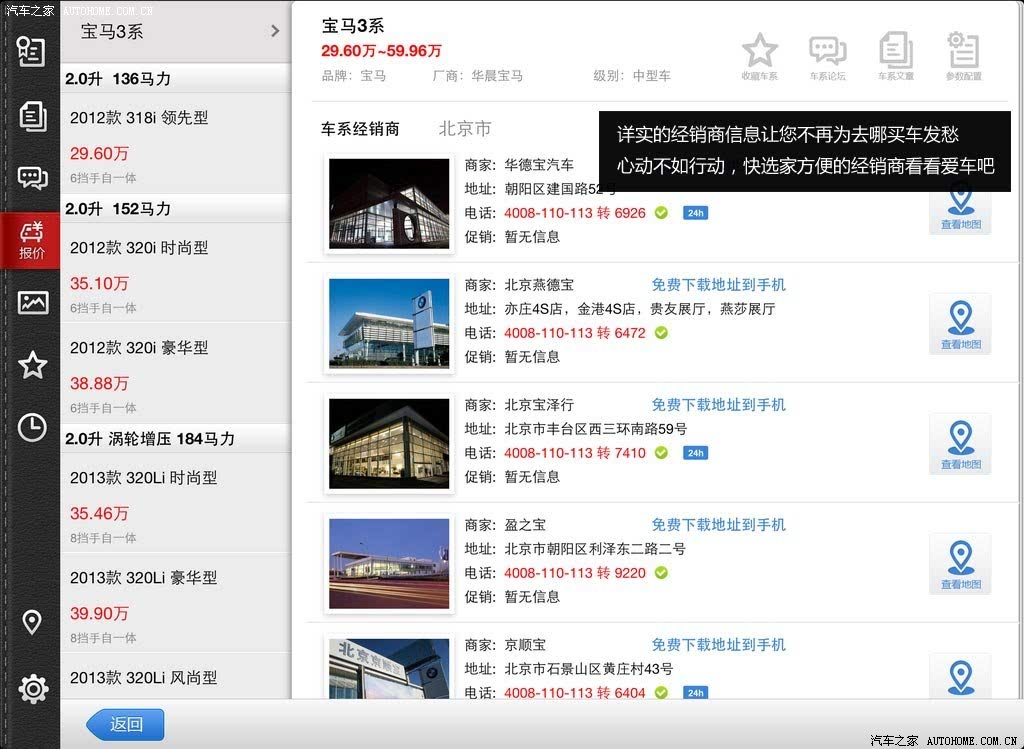The width and height of the screenshot is (1024, 749).
Task: Select the 2.0升 136马力 engine group header
Action: [x=176, y=78]
